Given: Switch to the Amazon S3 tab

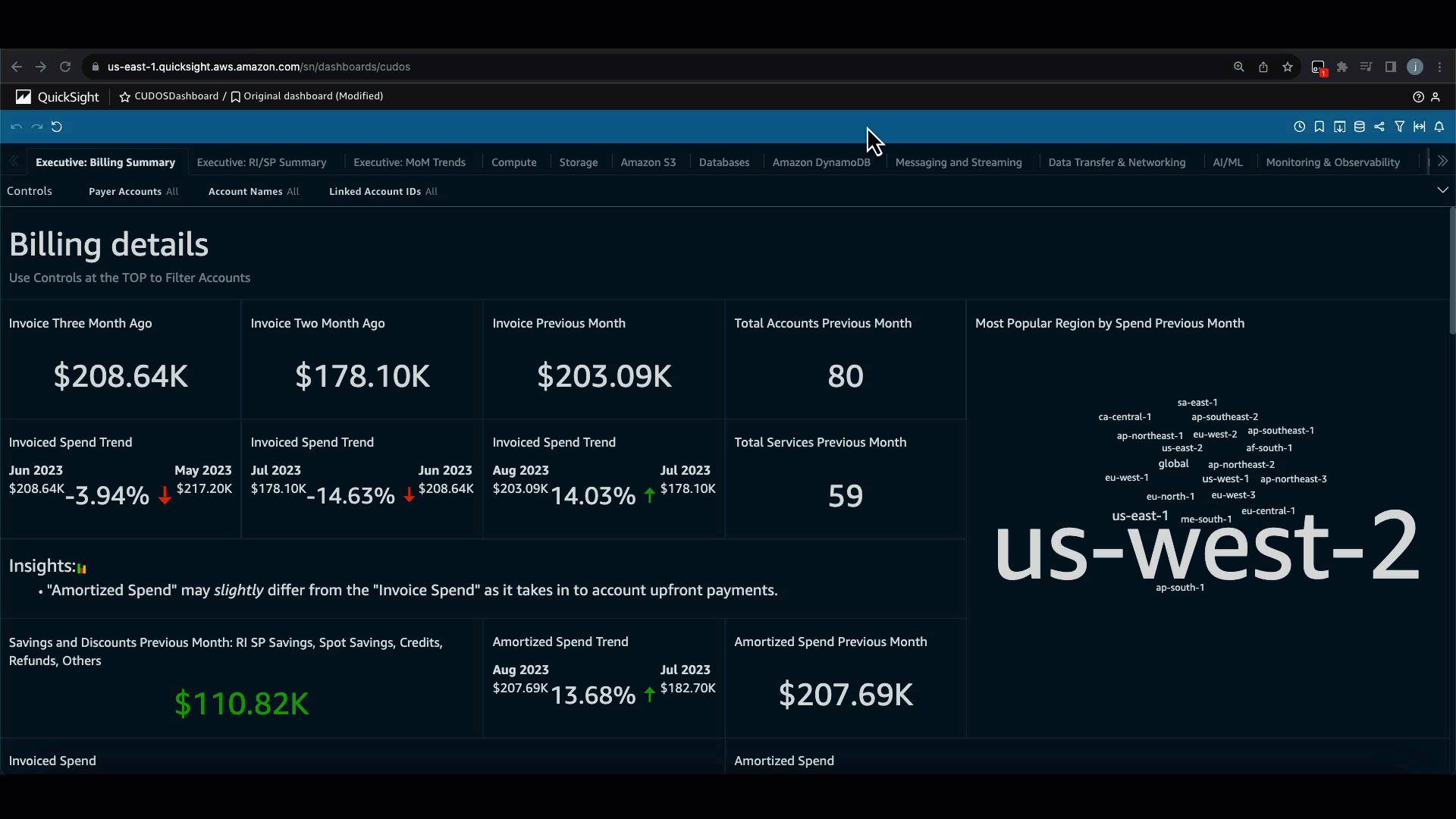Looking at the screenshot, I should click(x=648, y=162).
